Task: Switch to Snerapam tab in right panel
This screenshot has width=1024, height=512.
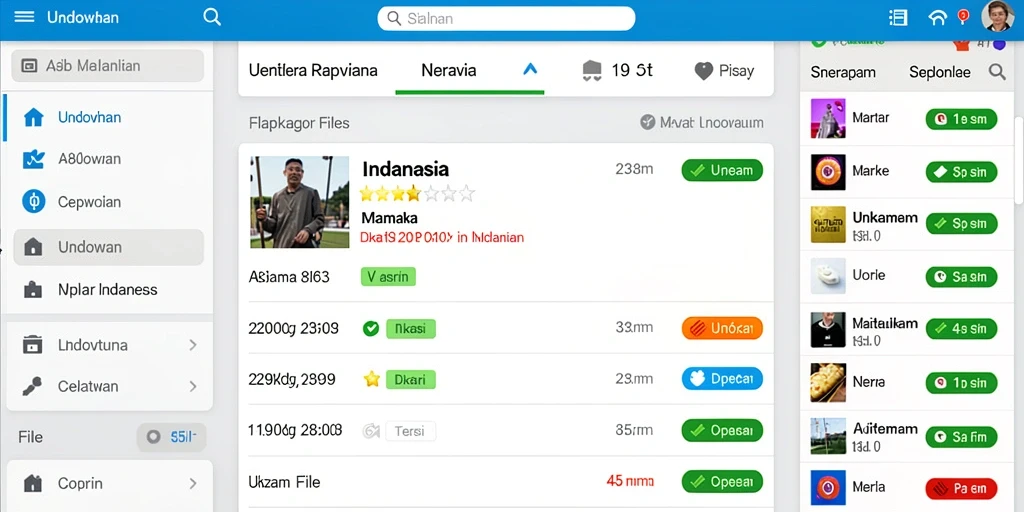Action: [x=842, y=72]
